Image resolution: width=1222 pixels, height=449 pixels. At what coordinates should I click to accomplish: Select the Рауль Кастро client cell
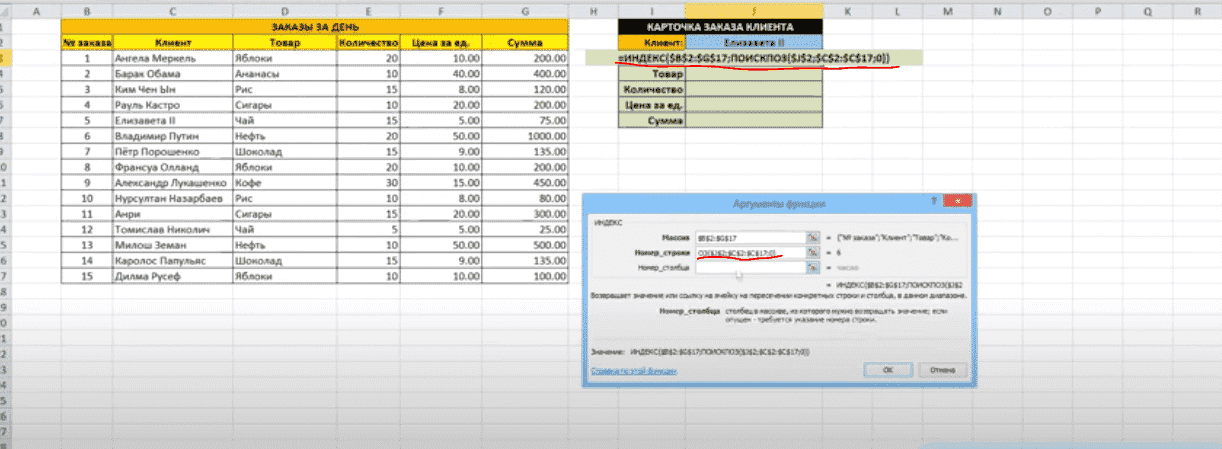coord(173,105)
